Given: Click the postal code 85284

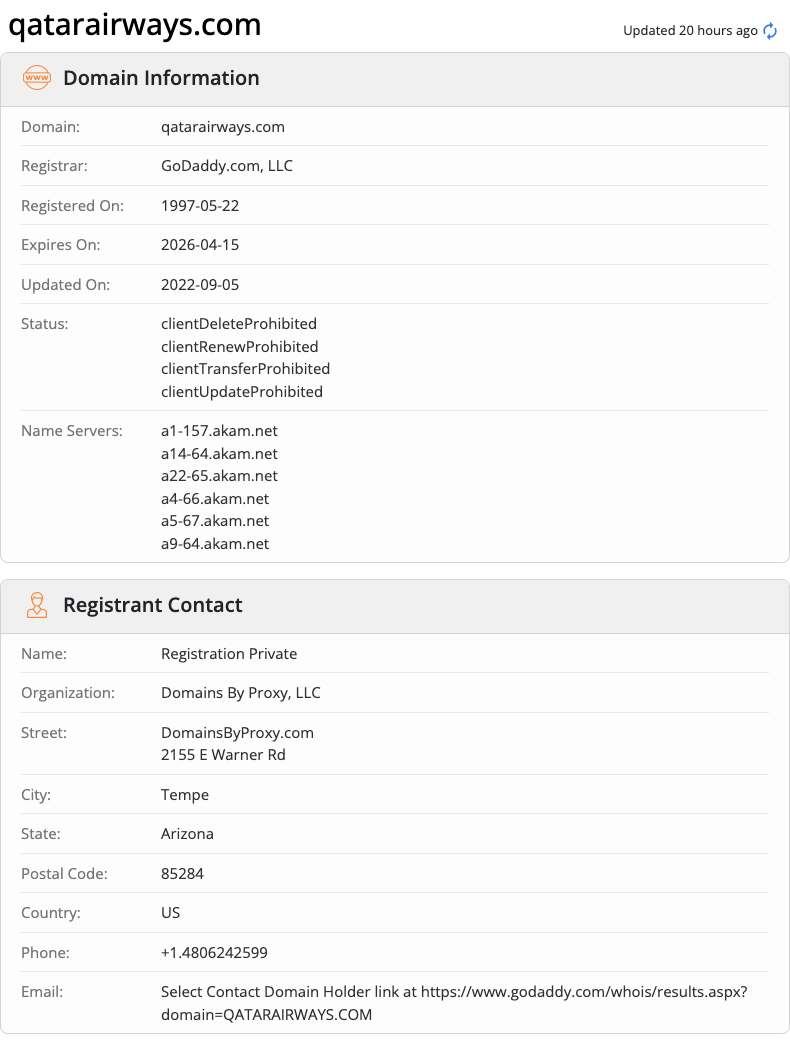Looking at the screenshot, I should pos(182,874).
